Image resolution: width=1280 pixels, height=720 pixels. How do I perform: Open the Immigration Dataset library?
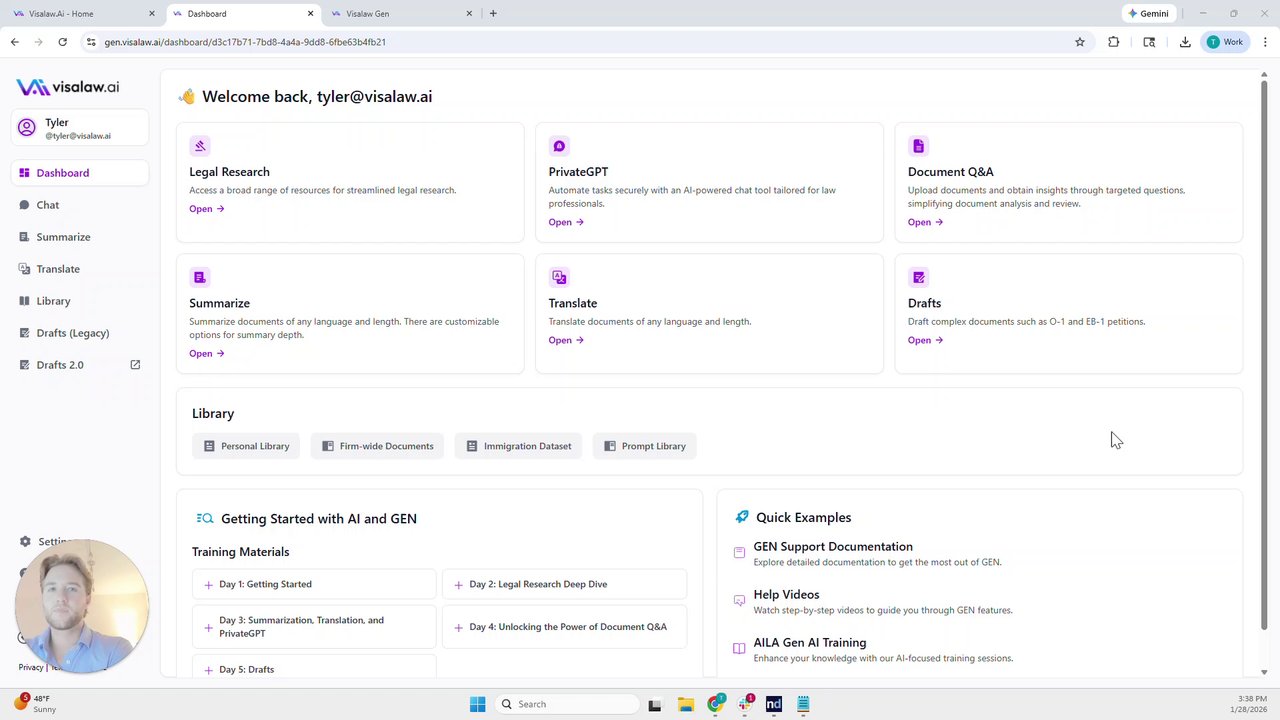coord(519,446)
